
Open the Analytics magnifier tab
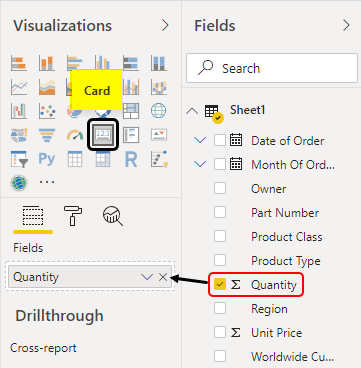113,216
